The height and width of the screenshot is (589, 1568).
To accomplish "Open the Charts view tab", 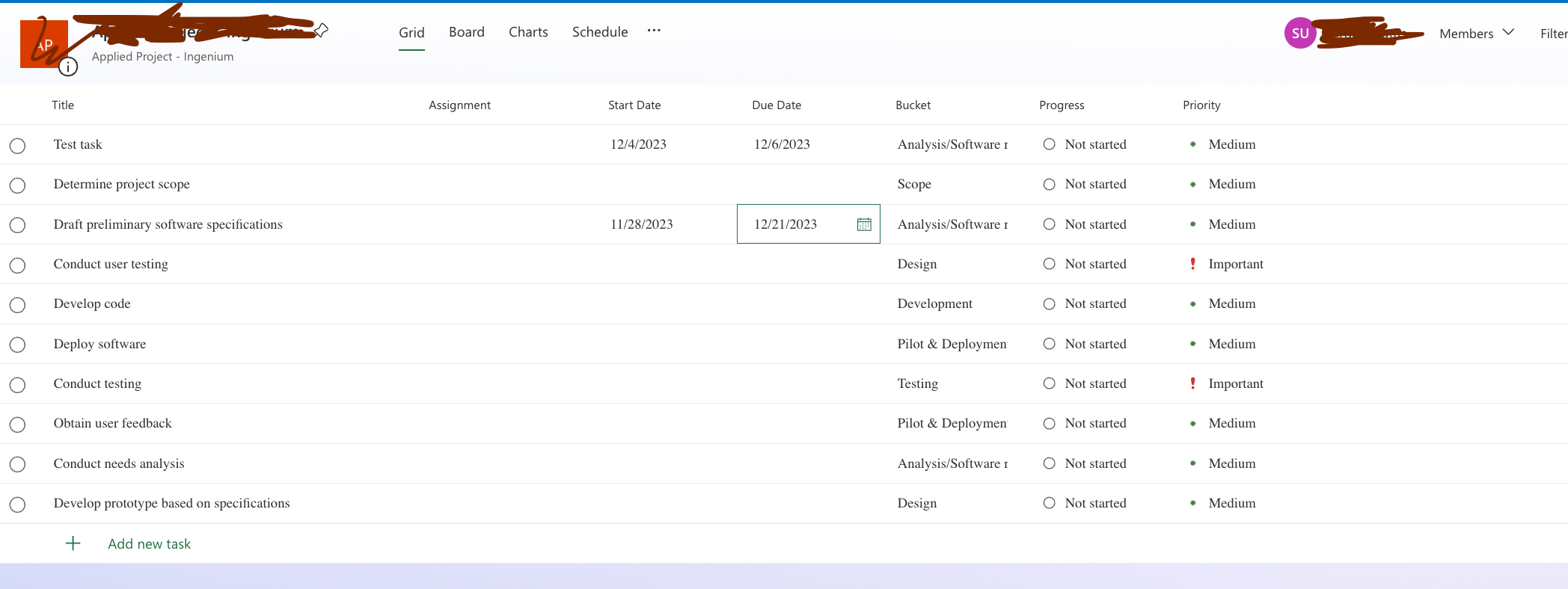I will (528, 32).
